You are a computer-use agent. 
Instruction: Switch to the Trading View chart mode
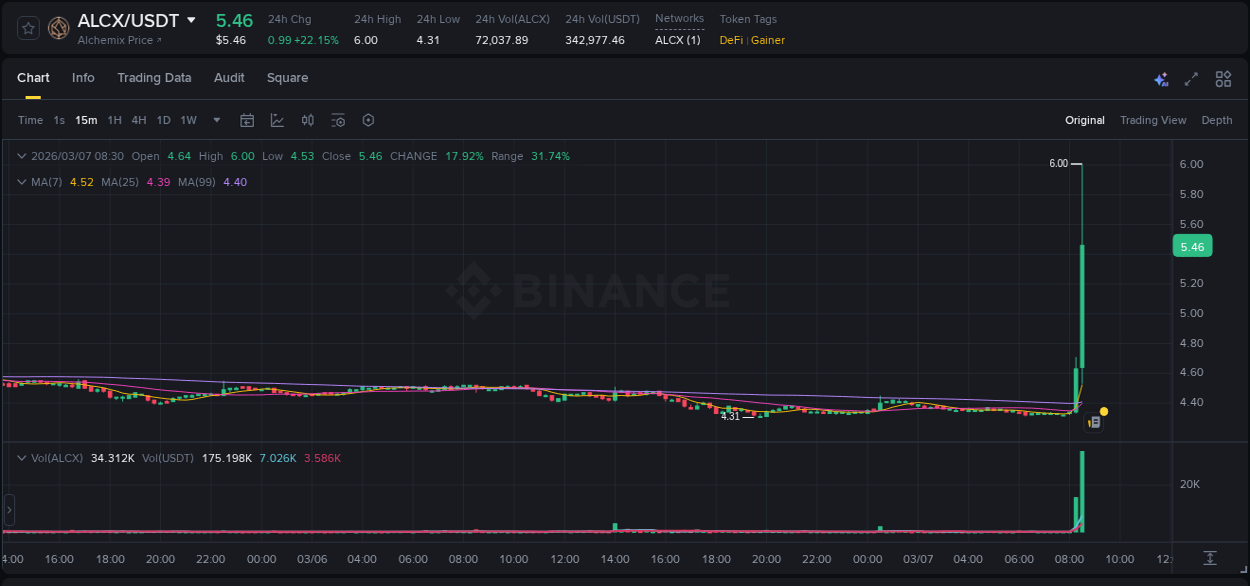coord(1153,120)
